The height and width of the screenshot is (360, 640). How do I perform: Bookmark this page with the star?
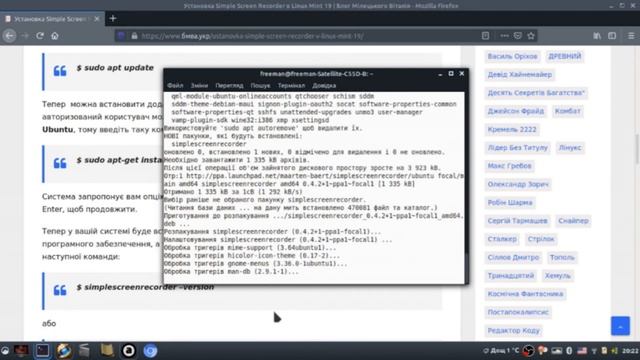tap(531, 36)
